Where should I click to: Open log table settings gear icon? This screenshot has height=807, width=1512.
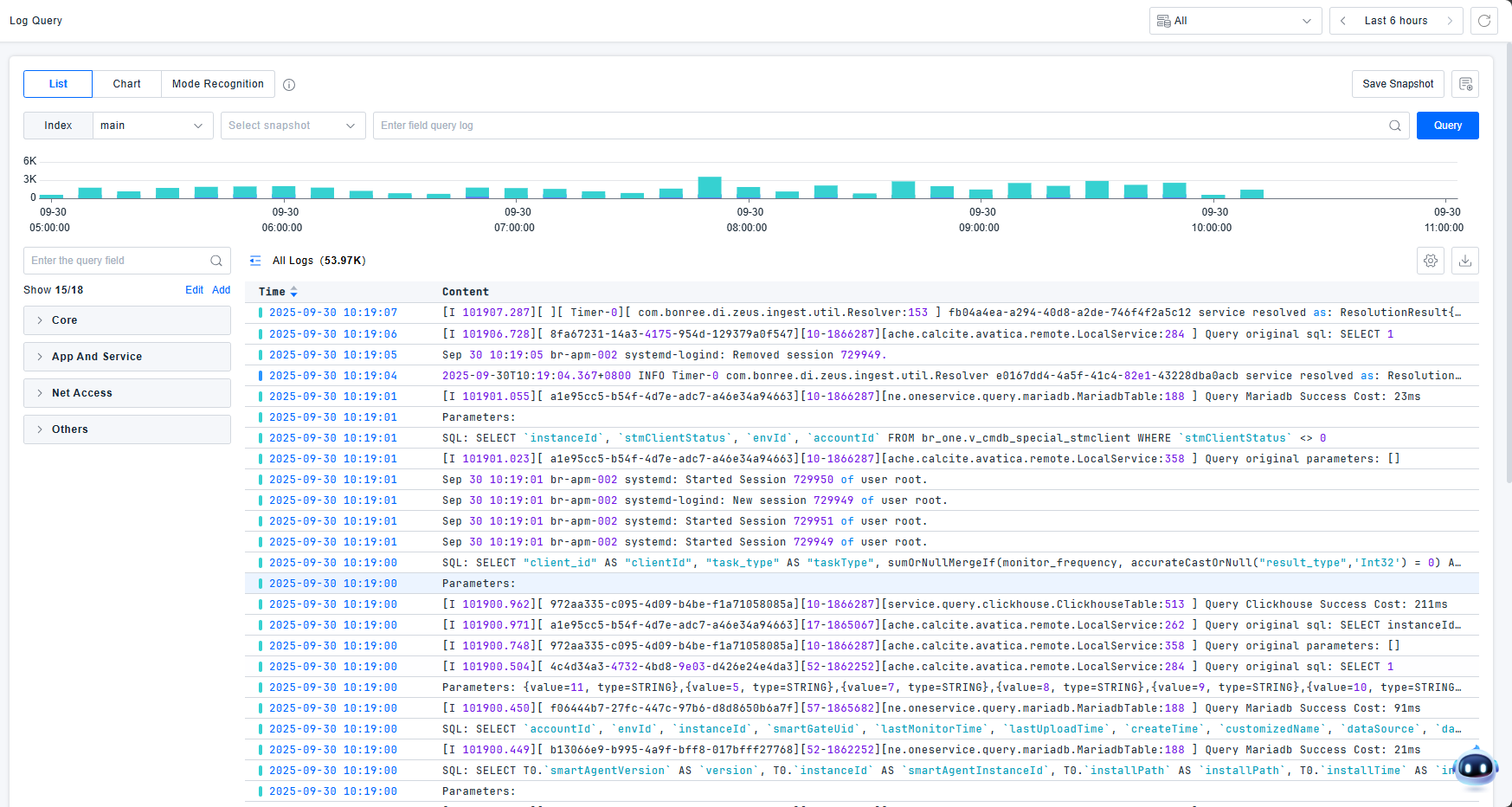(x=1431, y=261)
